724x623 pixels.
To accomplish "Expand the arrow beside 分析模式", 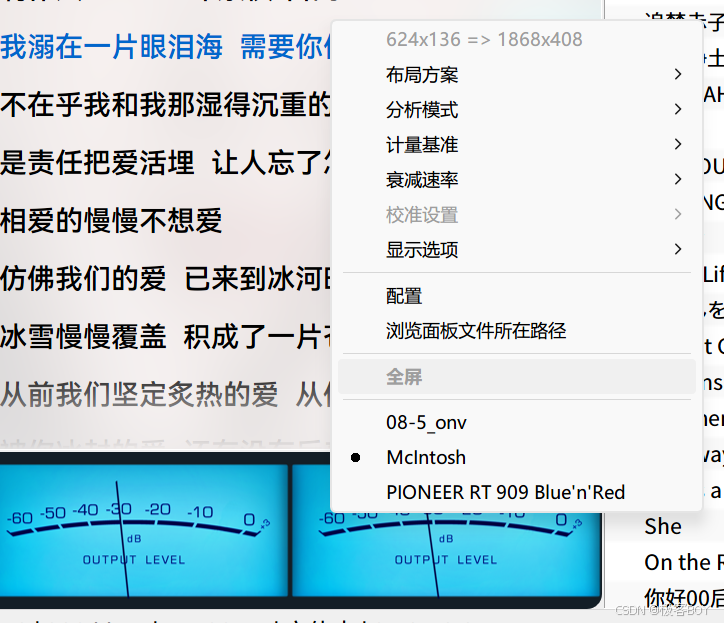I will coord(677,109).
